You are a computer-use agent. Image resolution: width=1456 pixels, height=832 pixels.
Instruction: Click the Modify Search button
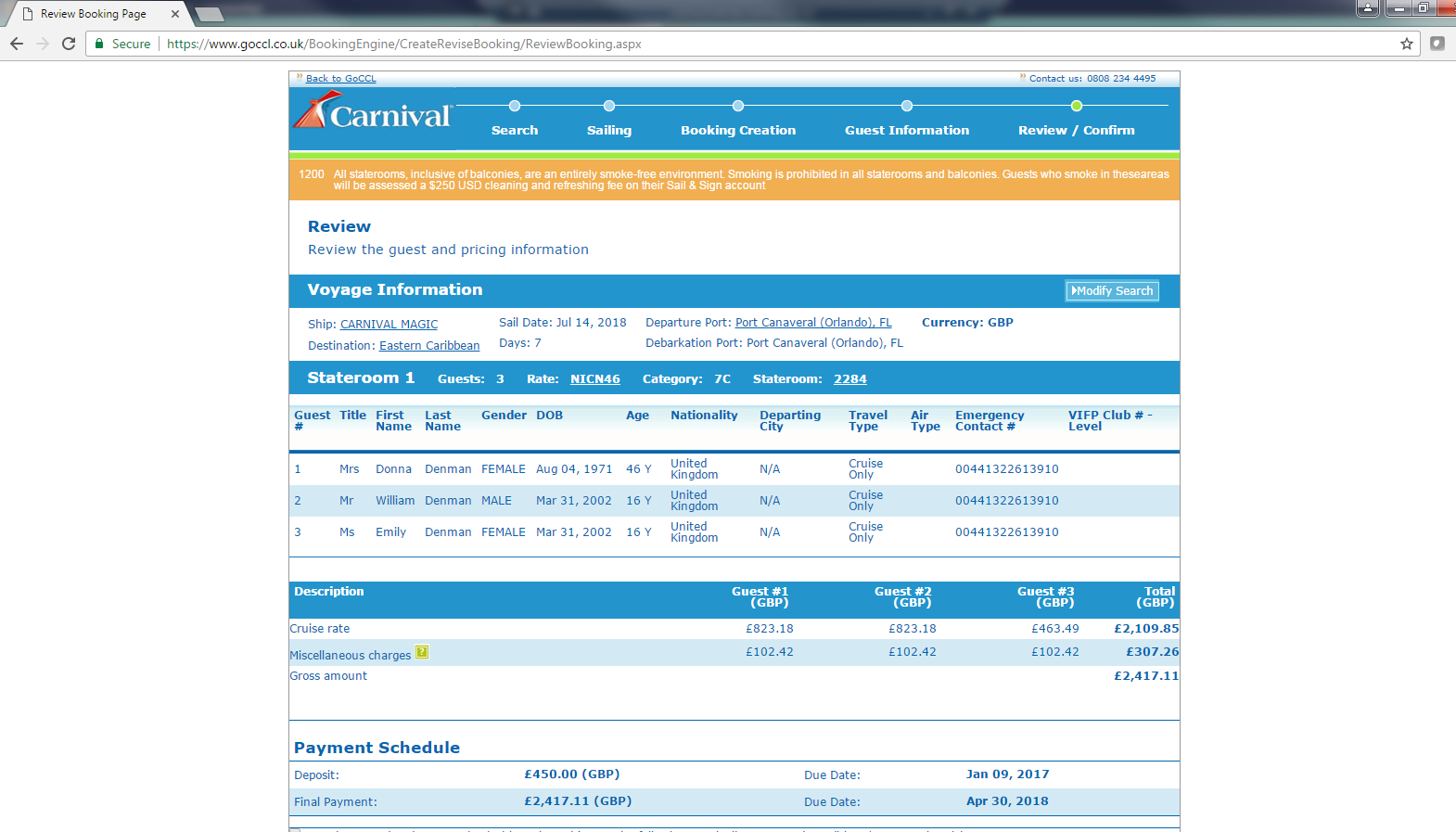(x=1112, y=291)
